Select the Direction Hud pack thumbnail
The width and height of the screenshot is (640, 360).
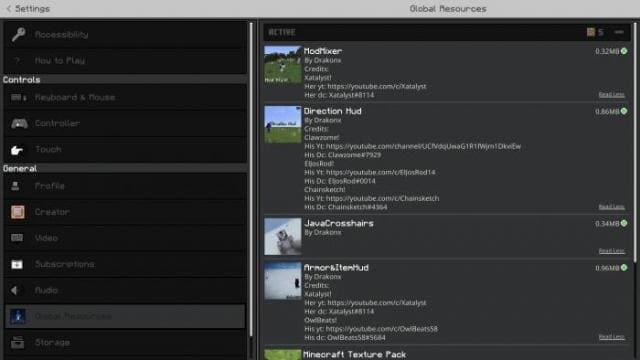click(x=282, y=124)
